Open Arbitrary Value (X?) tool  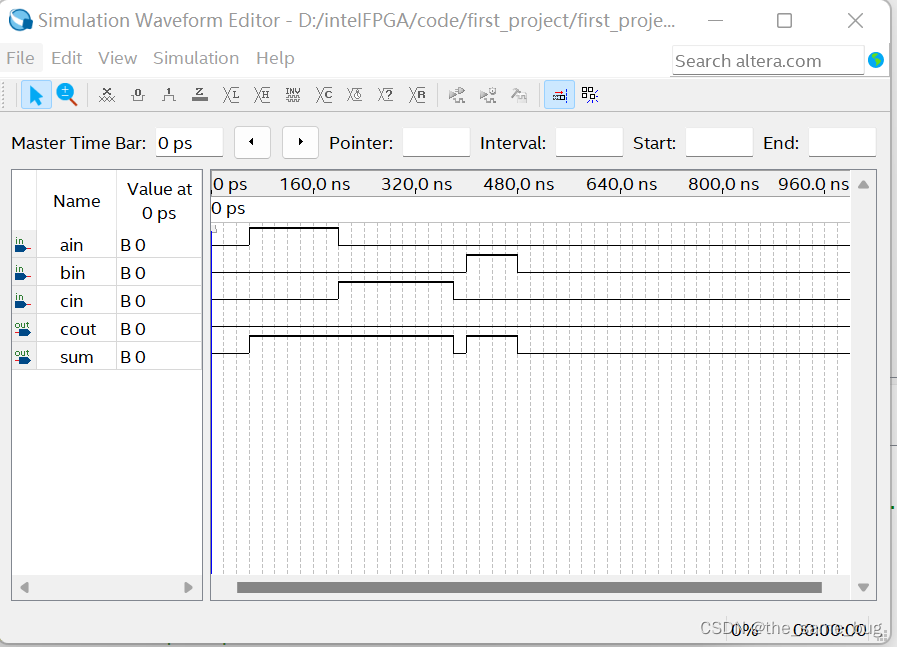(386, 95)
